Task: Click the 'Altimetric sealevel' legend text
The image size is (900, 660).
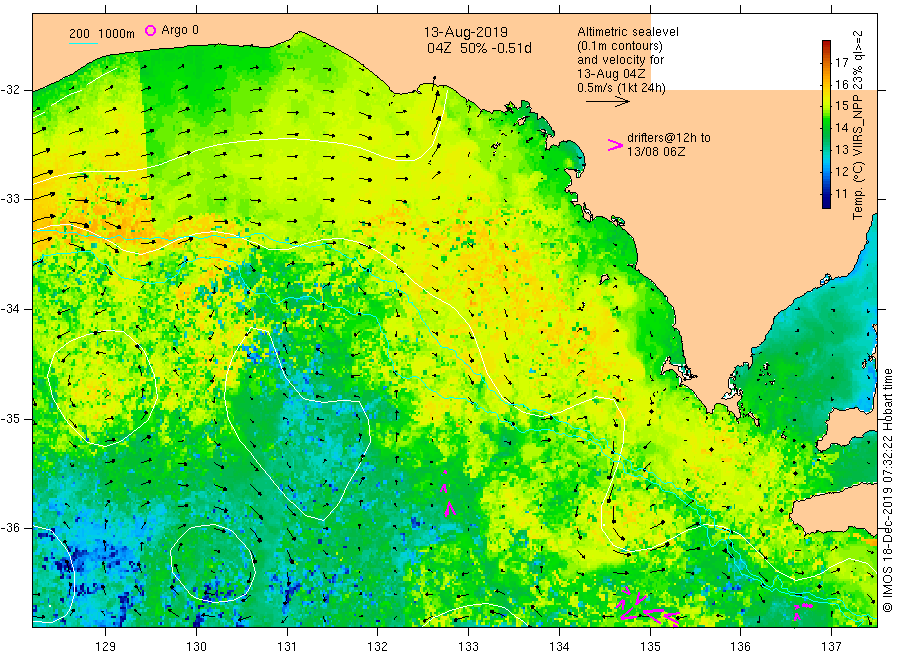Action: [628, 32]
